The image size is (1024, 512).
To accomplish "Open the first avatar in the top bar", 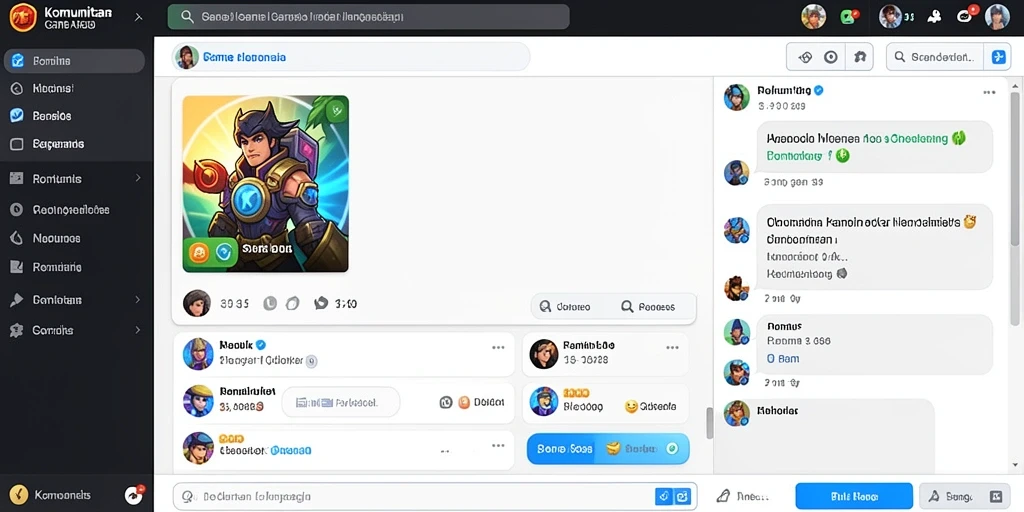I will coord(814,17).
